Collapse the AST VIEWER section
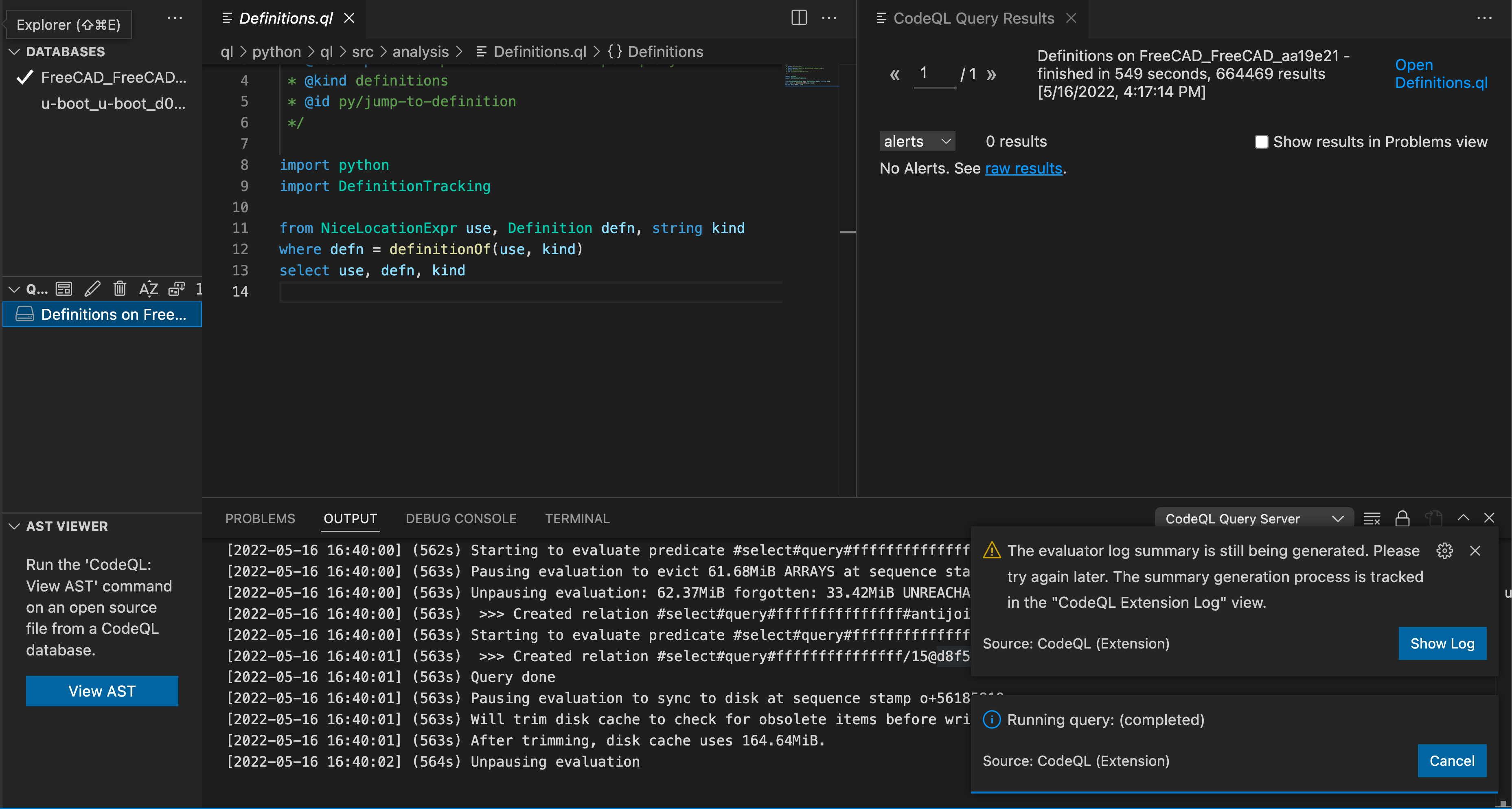Image resolution: width=1512 pixels, height=809 pixels. coord(15,526)
